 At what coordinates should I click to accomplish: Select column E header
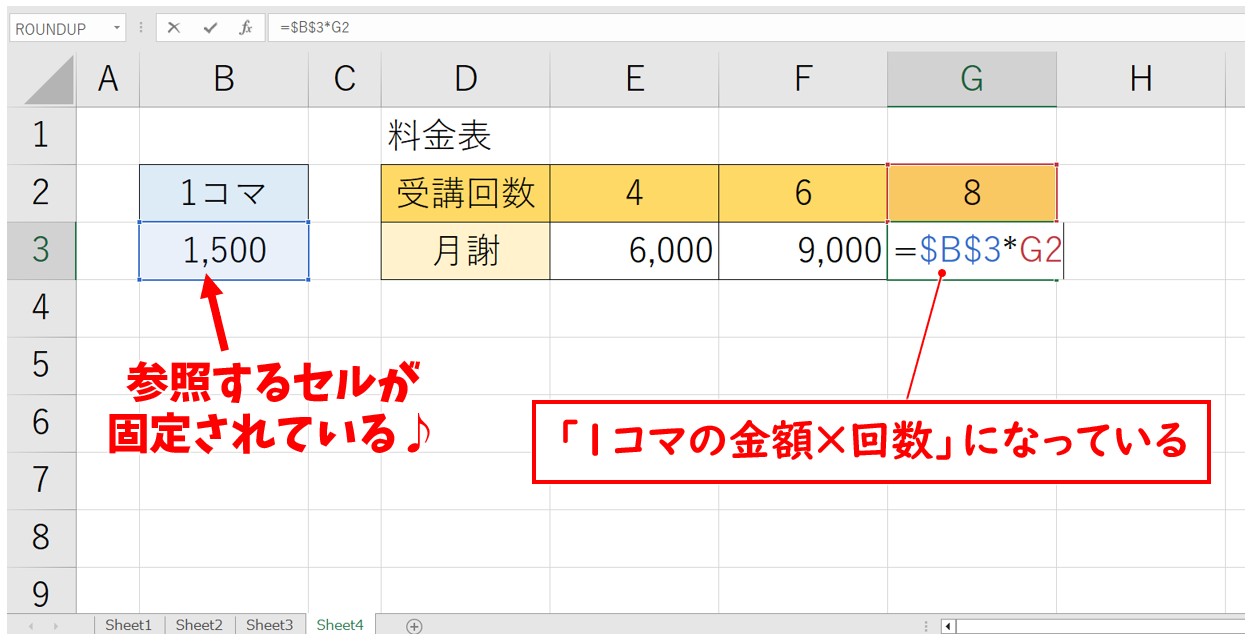pyautogui.click(x=634, y=80)
